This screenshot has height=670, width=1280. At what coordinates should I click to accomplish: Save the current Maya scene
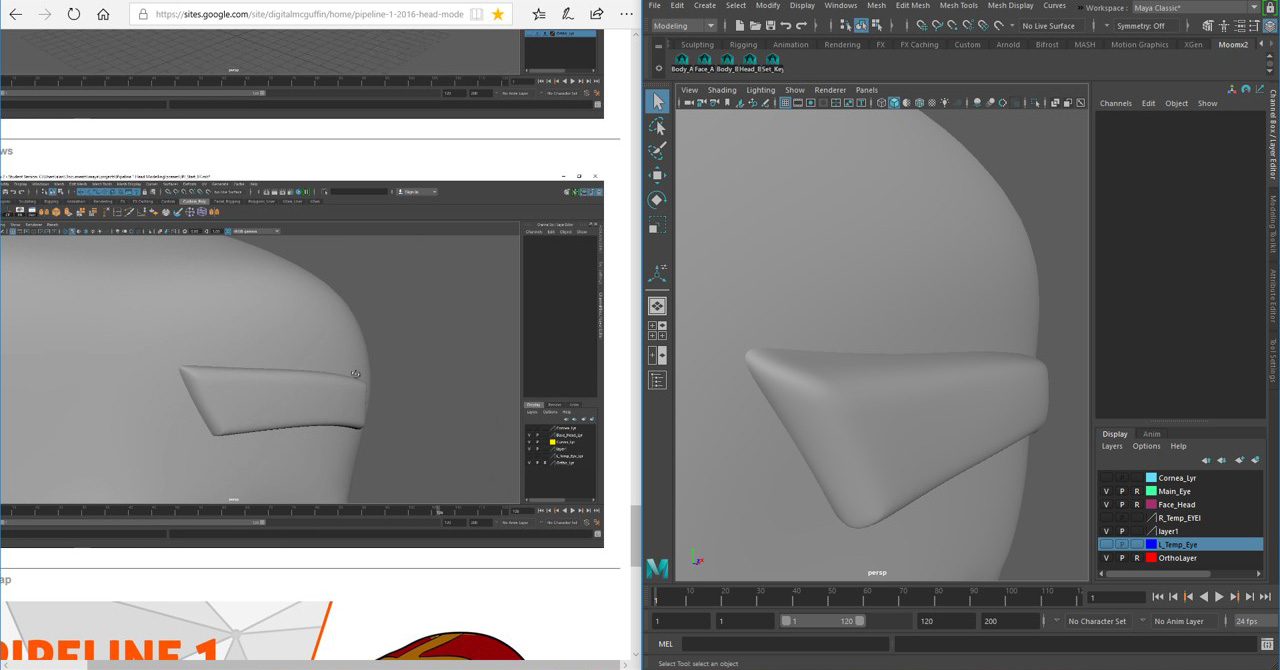[770, 25]
